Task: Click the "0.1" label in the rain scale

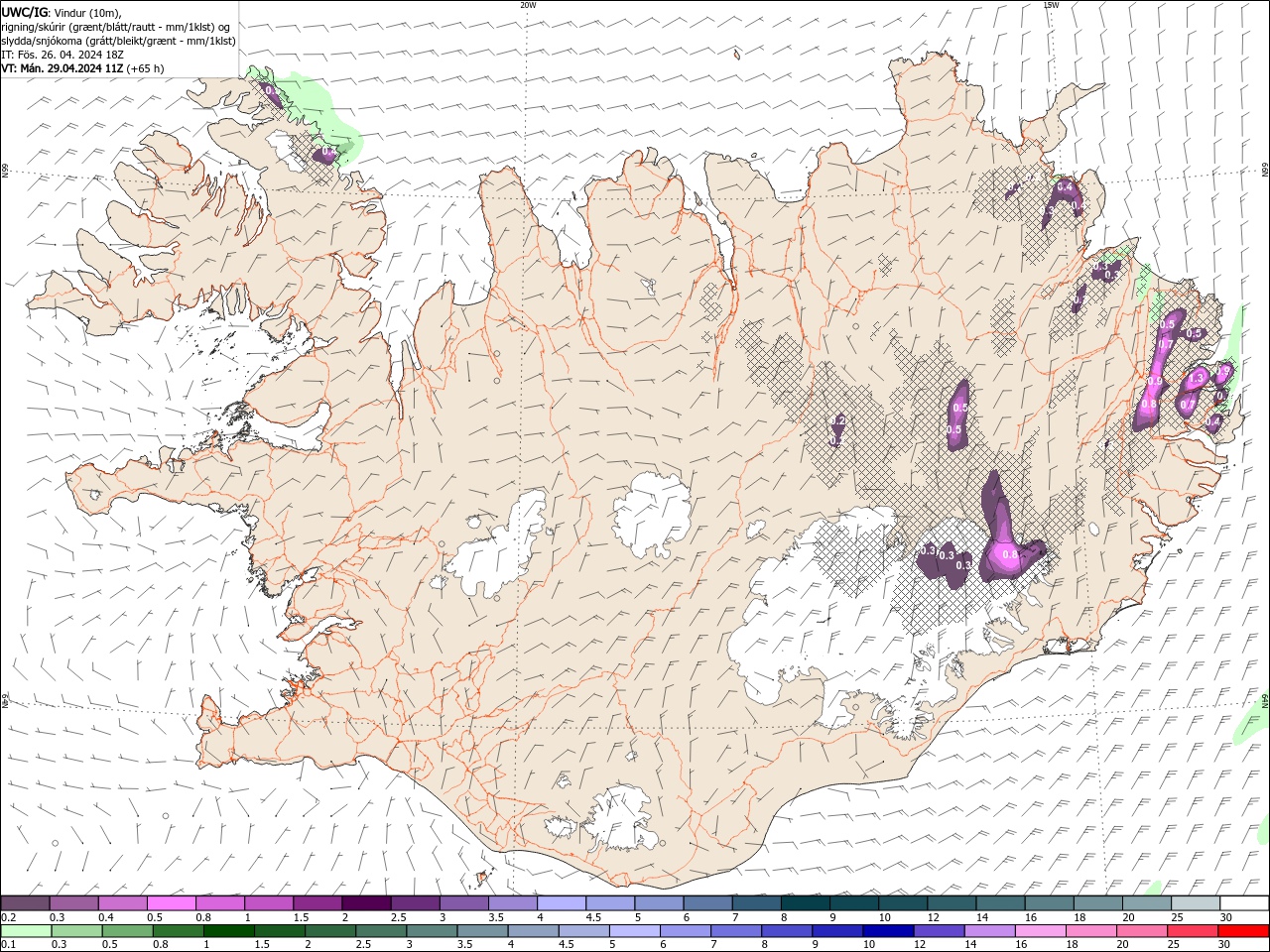Action: (x=9, y=945)
